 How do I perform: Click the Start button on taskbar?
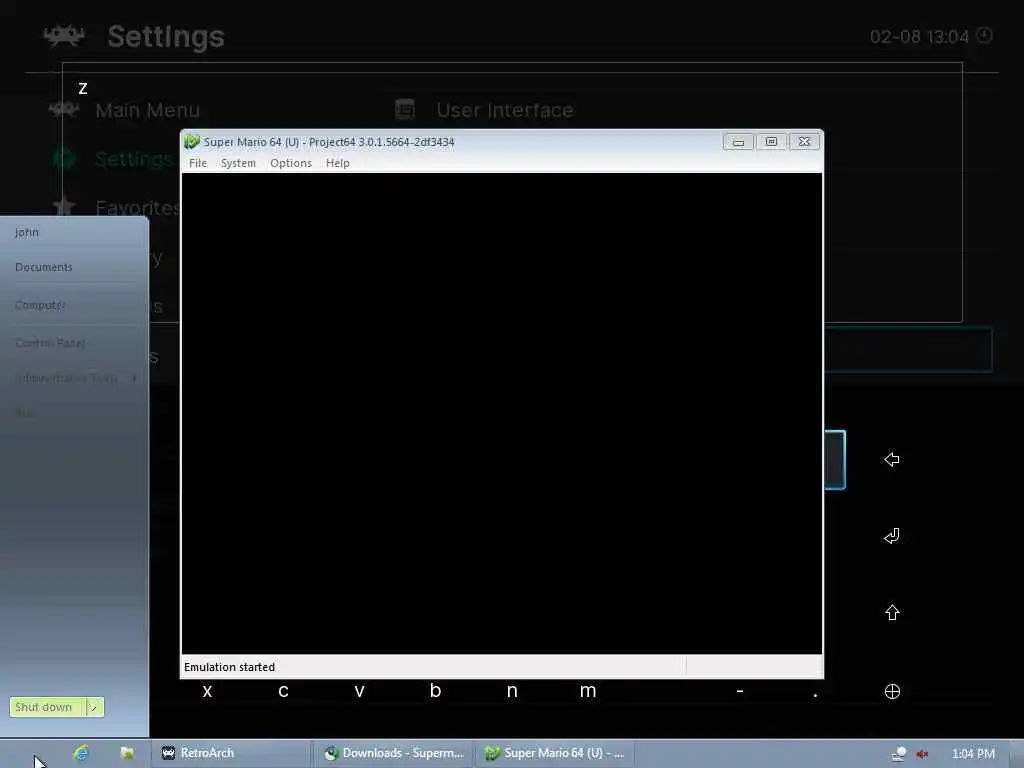tap(33, 754)
